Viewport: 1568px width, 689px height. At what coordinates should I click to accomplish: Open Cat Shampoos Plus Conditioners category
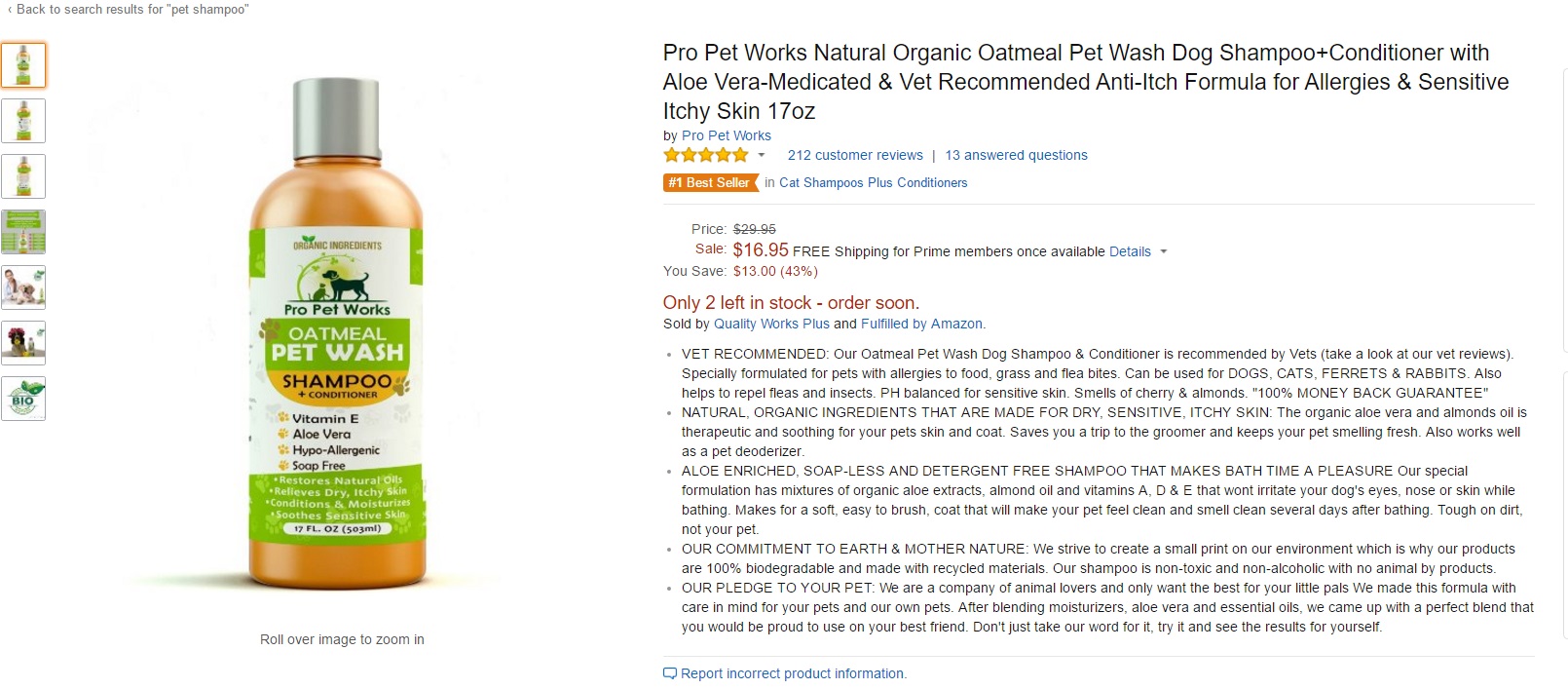[873, 182]
